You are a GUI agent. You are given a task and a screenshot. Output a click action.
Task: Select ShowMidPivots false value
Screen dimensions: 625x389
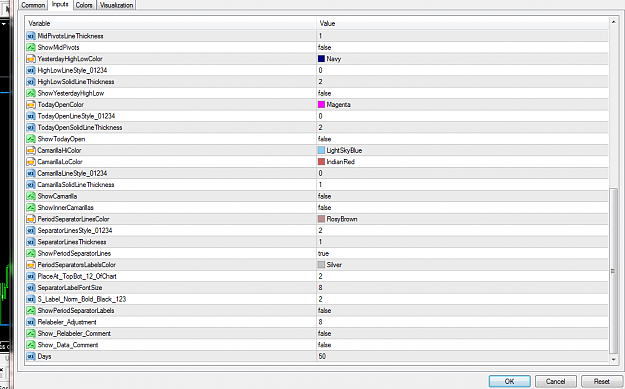tap(324, 47)
